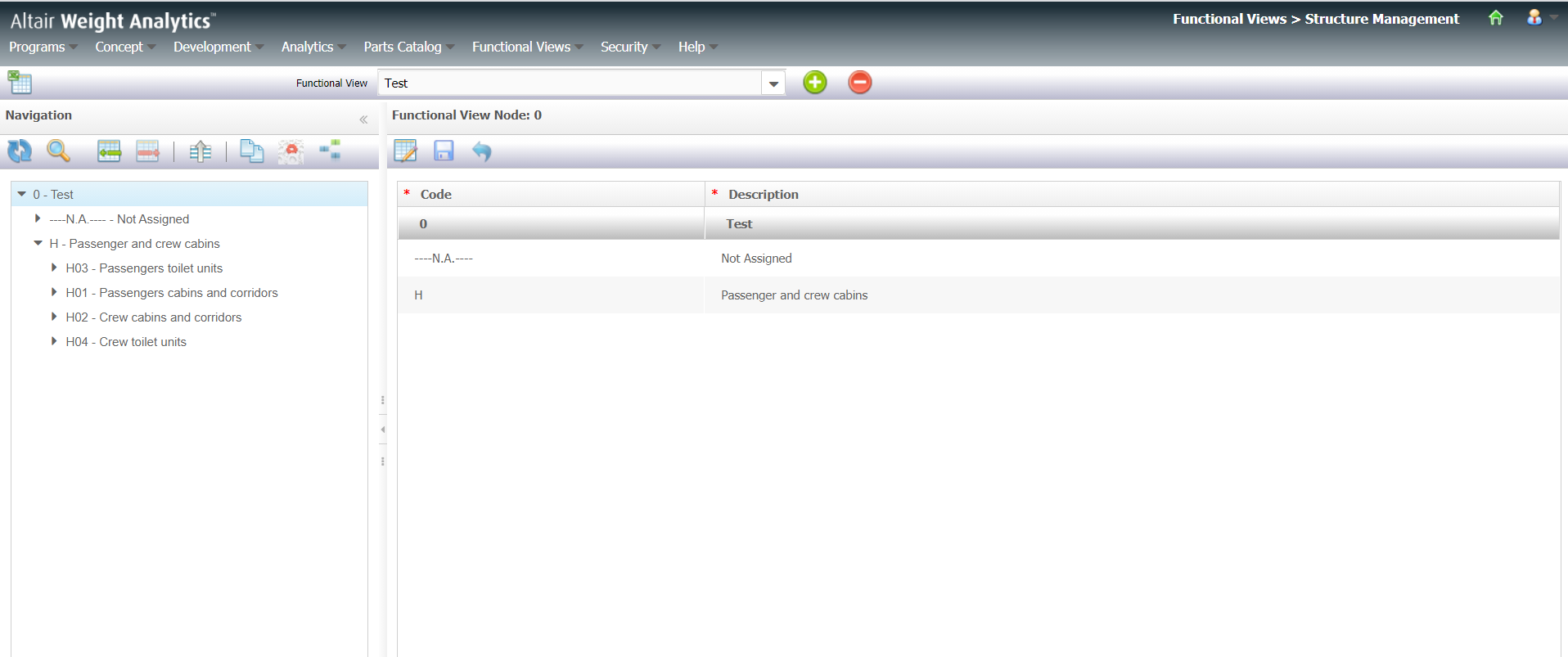Click the Excel export spreadsheet icon
1568x657 pixels.
[20, 83]
